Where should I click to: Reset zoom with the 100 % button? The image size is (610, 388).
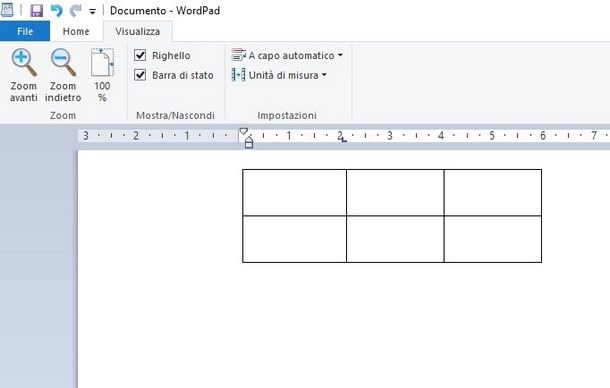[102, 75]
